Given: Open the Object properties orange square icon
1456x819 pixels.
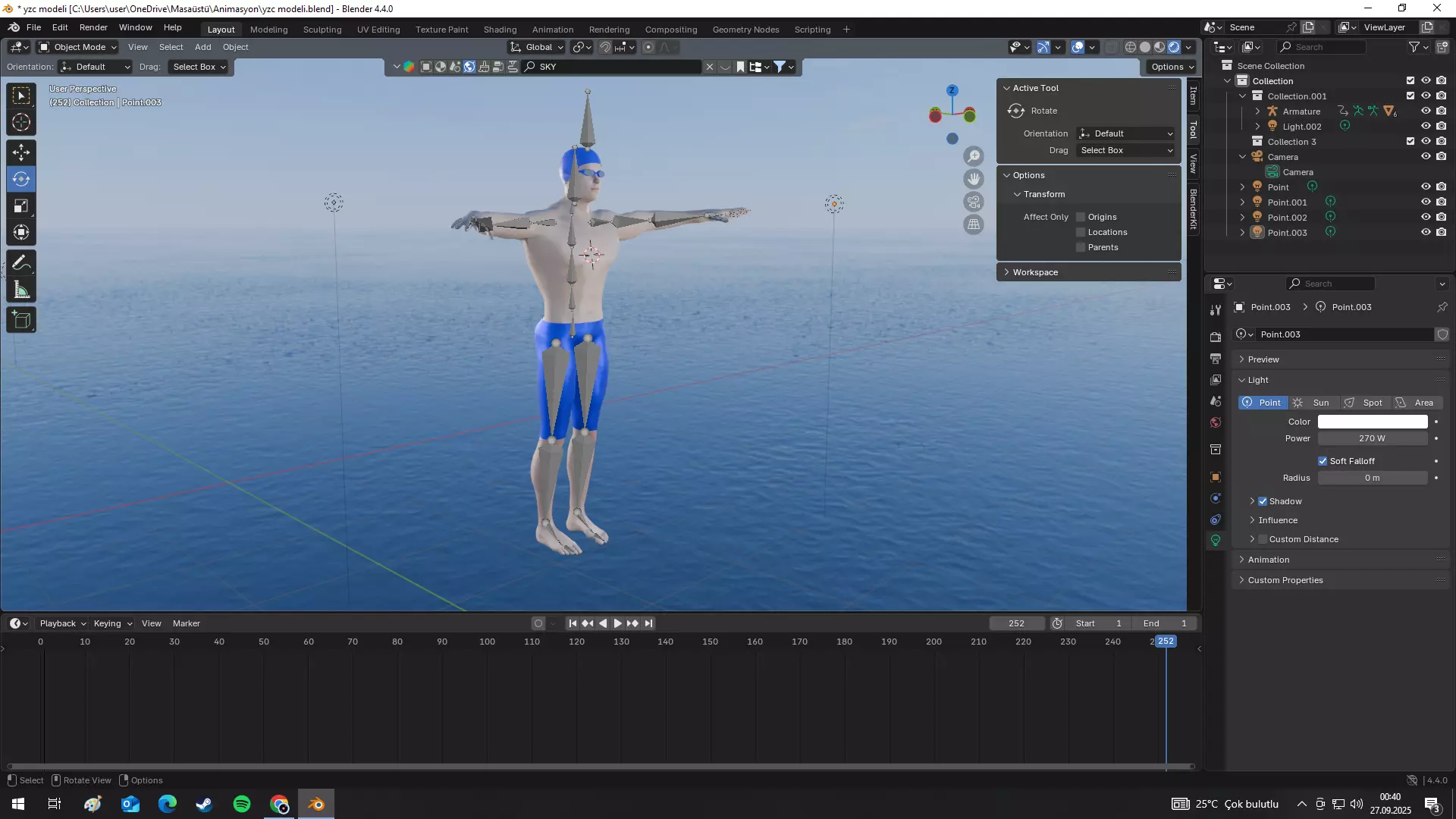Looking at the screenshot, I should [x=1216, y=477].
